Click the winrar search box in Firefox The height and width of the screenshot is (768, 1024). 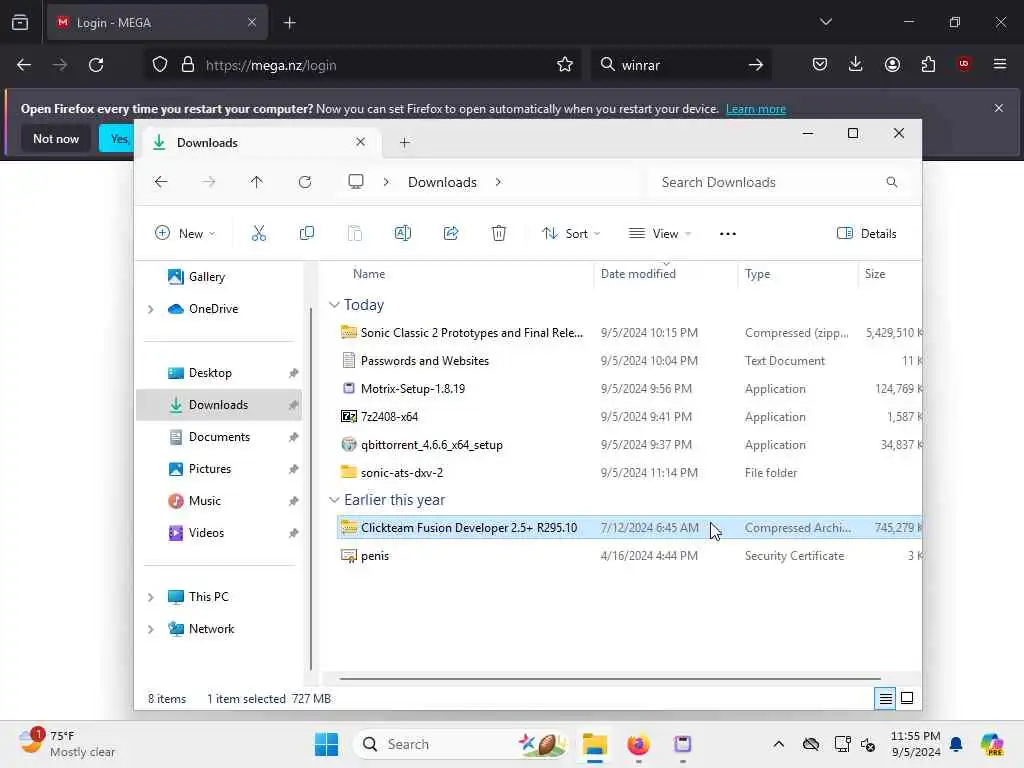pos(679,65)
